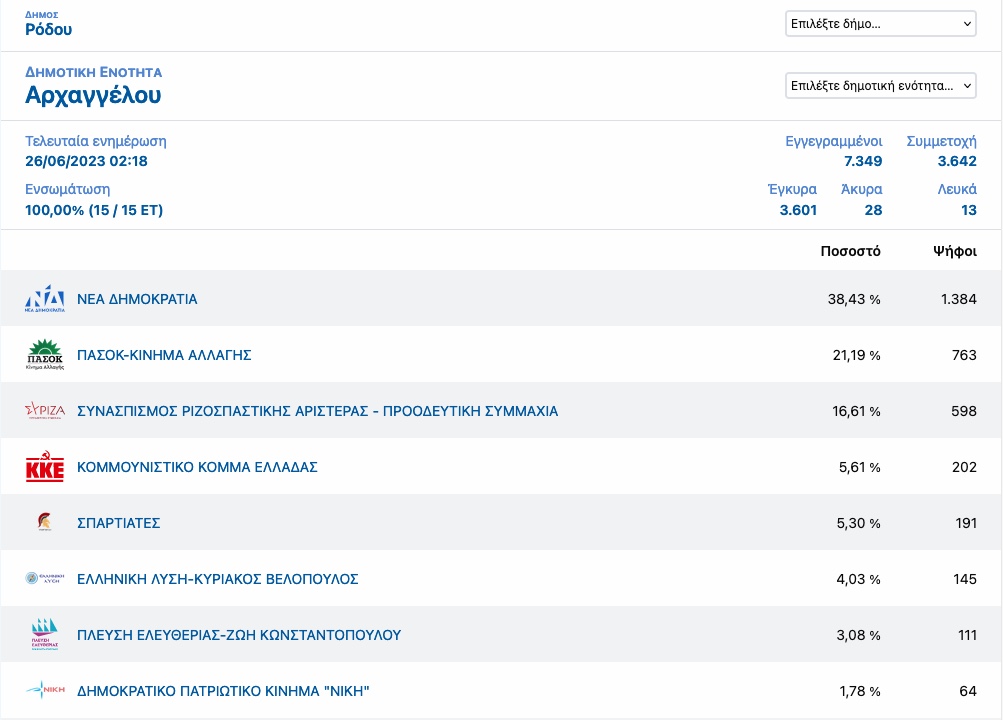
Task: Click the Δημοτική Ενότητα label
Action: 93,72
